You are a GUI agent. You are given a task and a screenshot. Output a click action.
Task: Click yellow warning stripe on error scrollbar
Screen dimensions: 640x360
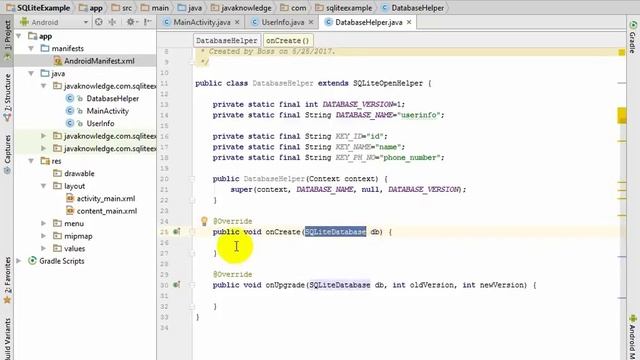click(622, 116)
